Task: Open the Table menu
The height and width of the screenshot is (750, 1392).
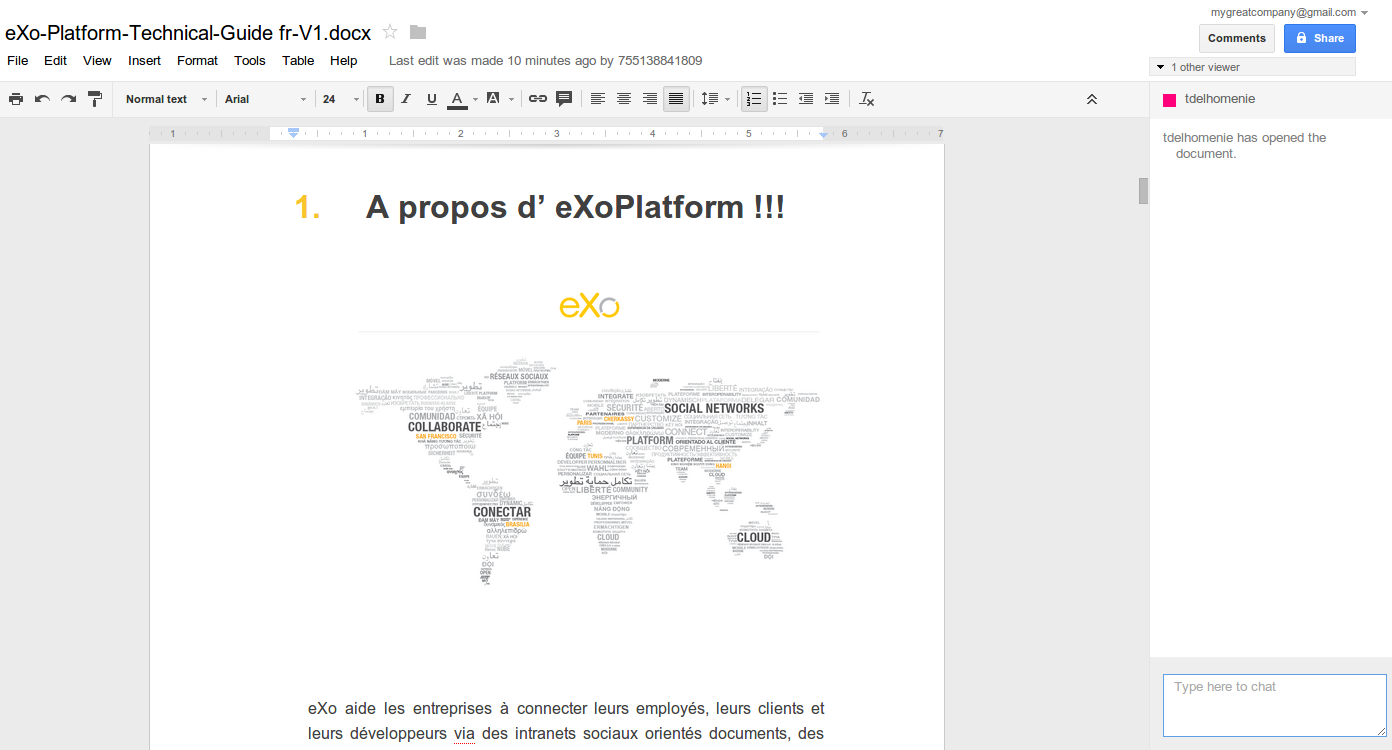Action: point(298,60)
